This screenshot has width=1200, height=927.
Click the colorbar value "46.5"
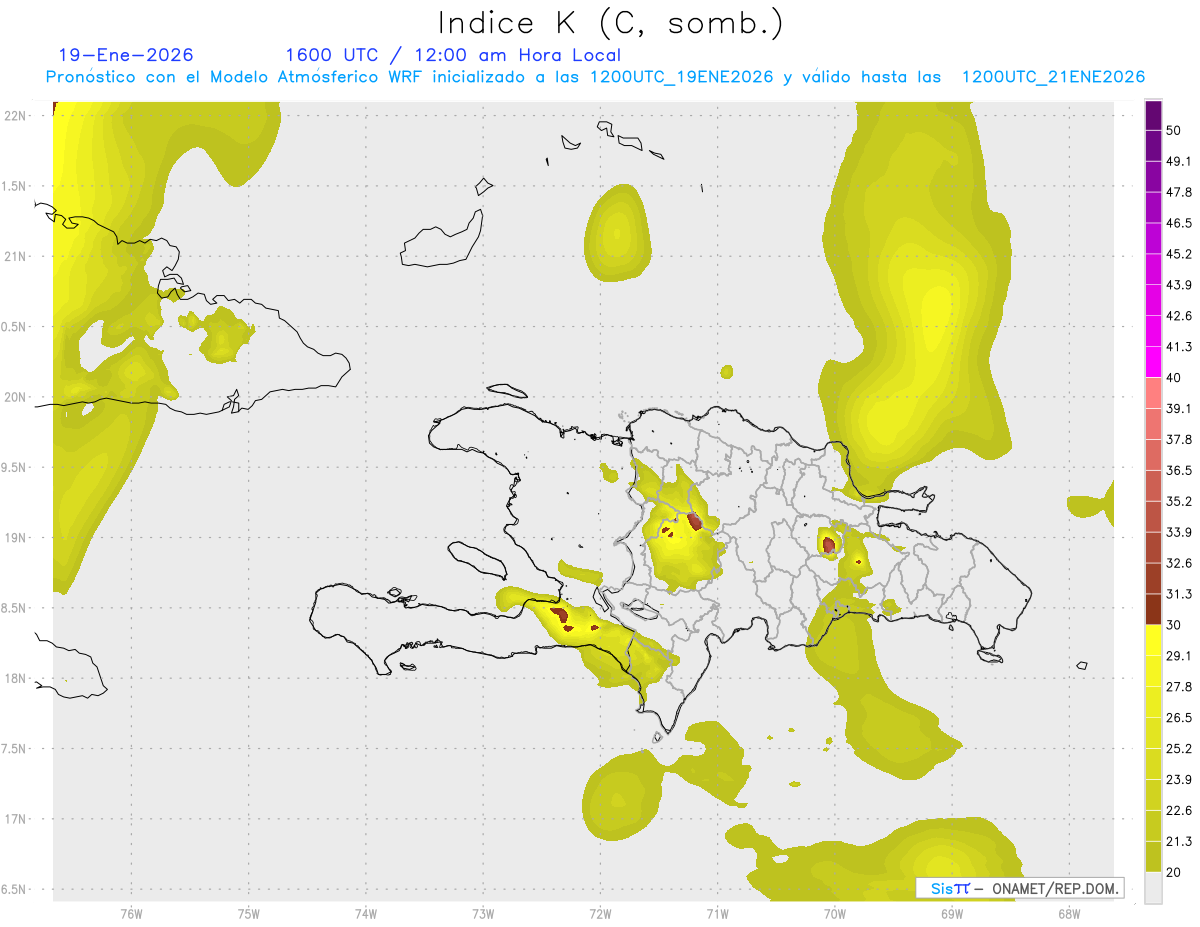pyautogui.click(x=1179, y=223)
